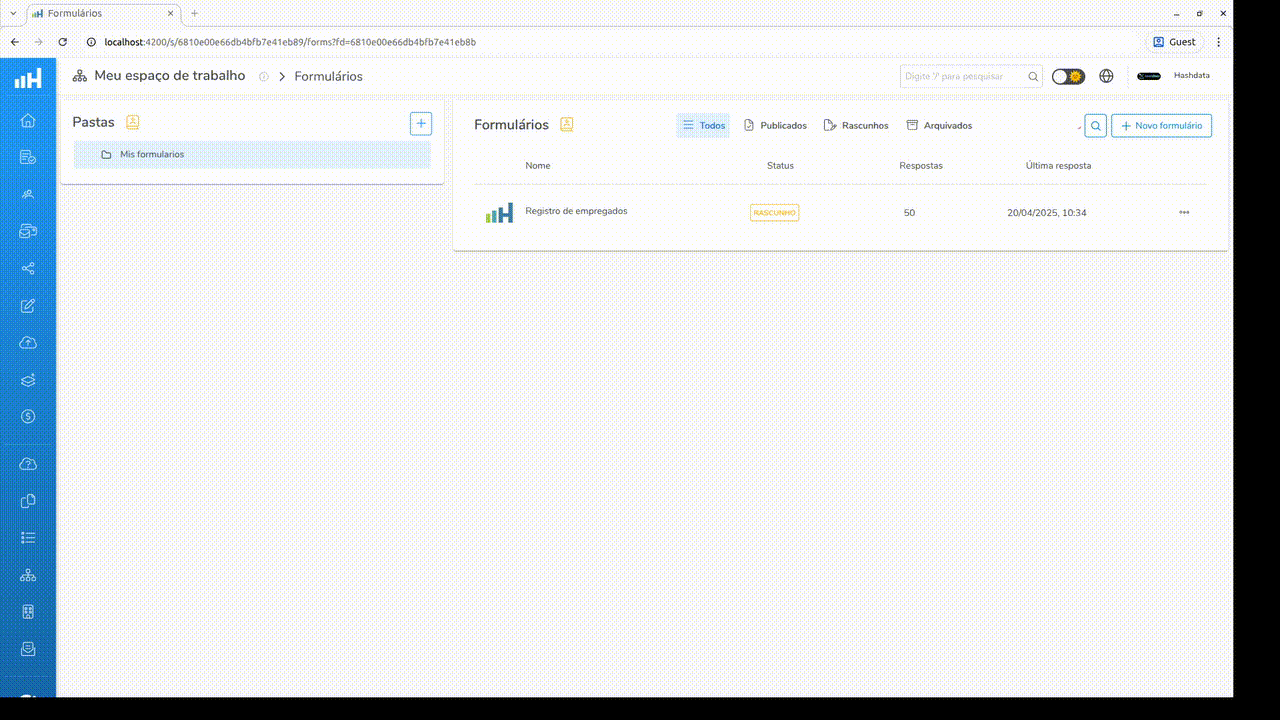Image resolution: width=1280 pixels, height=720 pixels.
Task: Open the list sidebar icon
Action: point(28,538)
